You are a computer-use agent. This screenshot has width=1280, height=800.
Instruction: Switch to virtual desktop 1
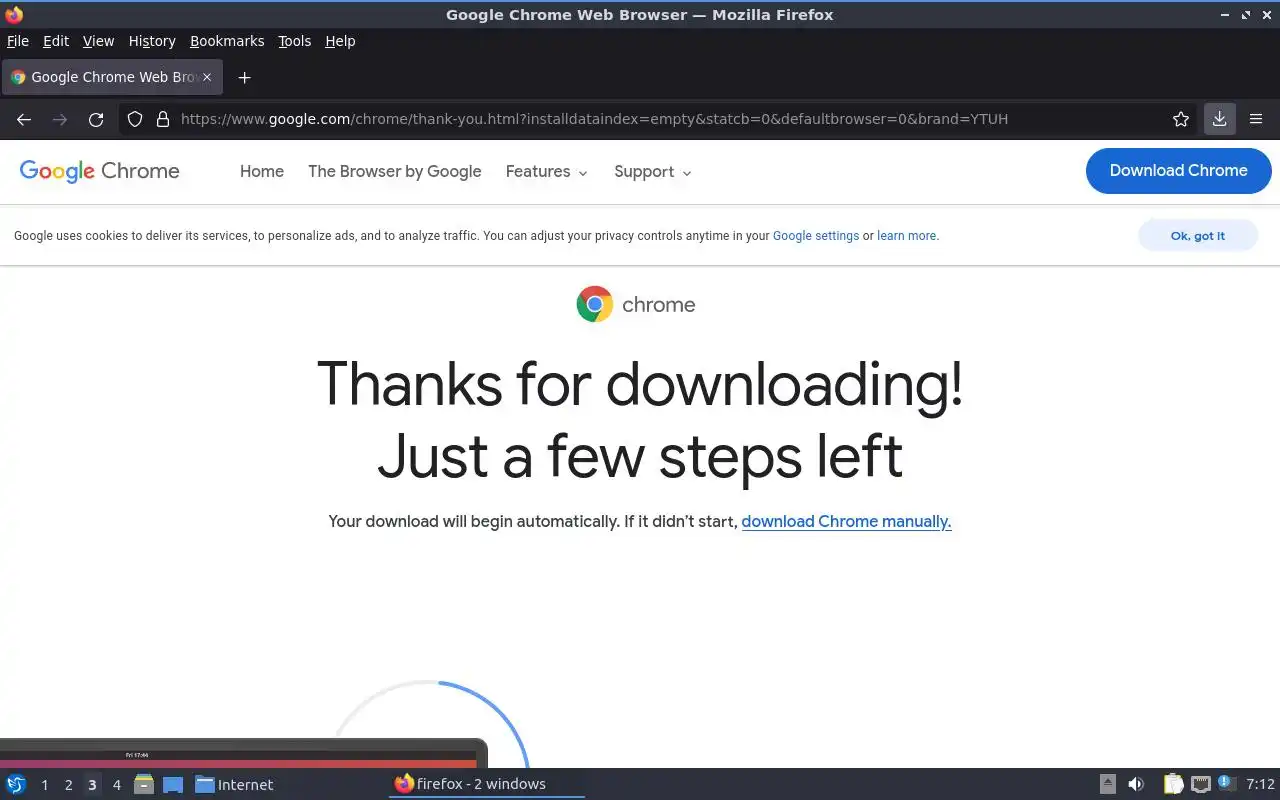(44, 785)
